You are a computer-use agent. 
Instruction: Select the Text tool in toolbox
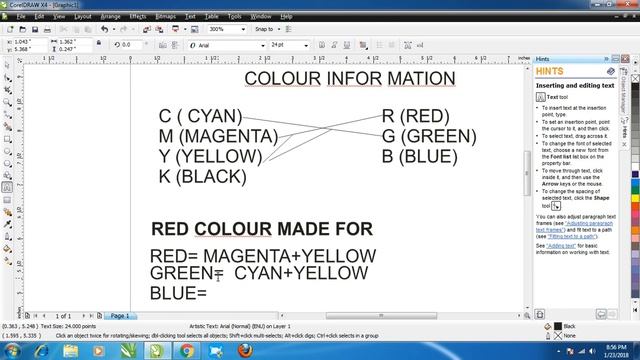(7, 187)
